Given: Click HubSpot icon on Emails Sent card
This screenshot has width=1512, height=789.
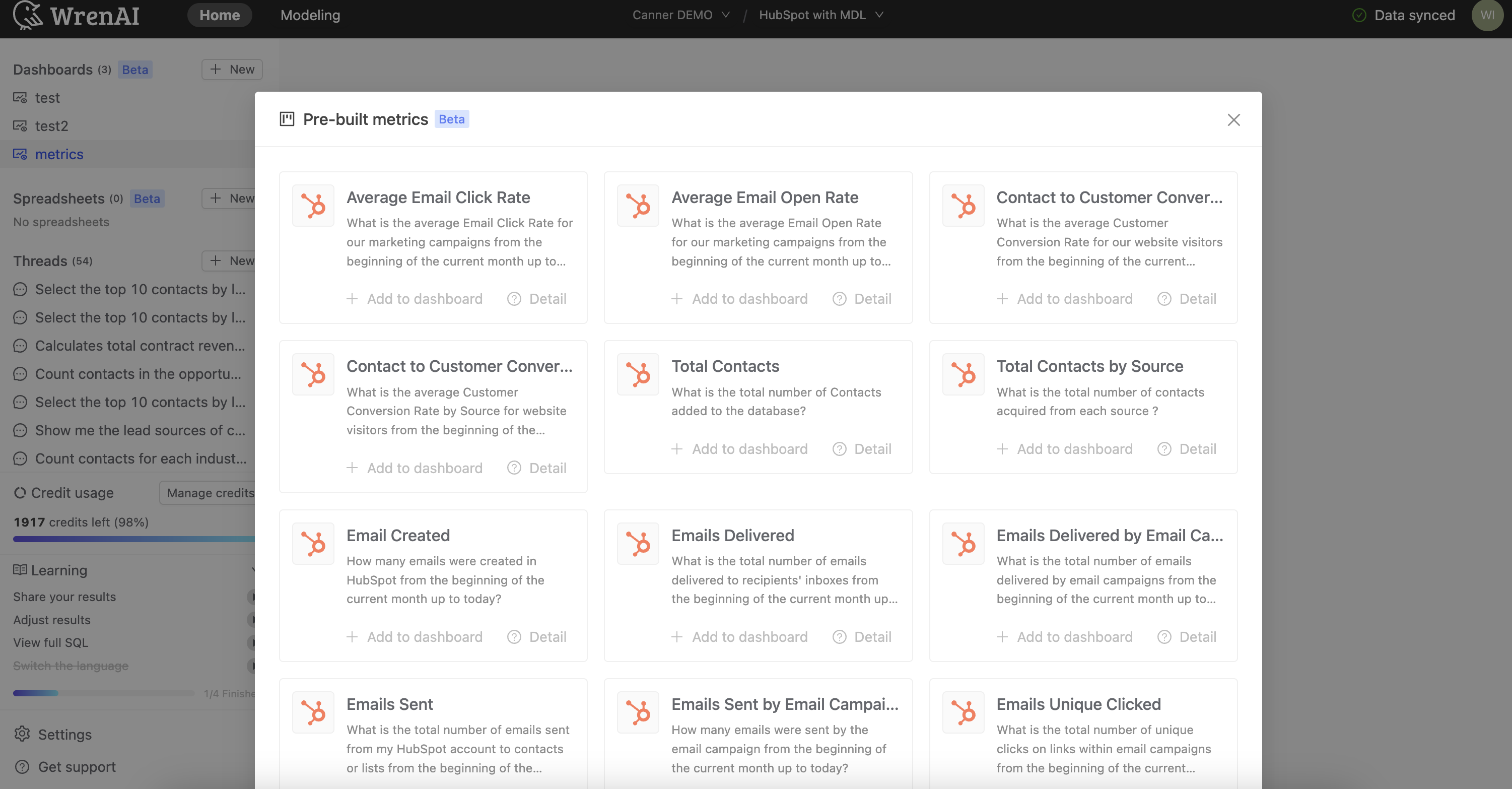Looking at the screenshot, I should (313, 712).
